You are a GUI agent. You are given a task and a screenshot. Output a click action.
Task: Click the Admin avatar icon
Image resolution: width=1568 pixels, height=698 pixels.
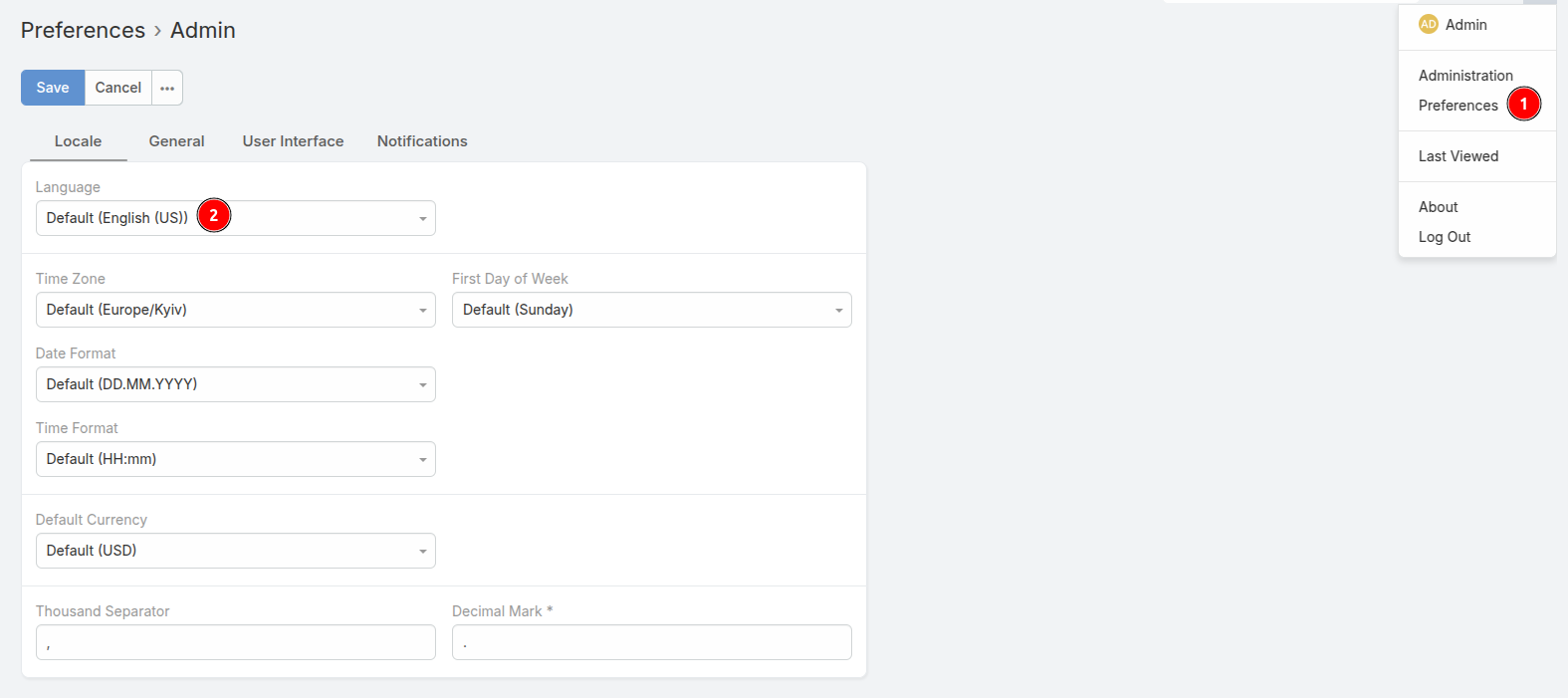(x=1428, y=25)
